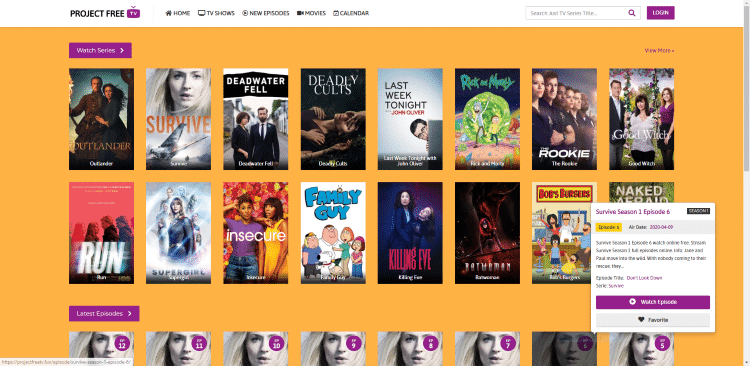Click the Survive serie link in popup
Screen dimensions: 750x366
(x=616, y=286)
